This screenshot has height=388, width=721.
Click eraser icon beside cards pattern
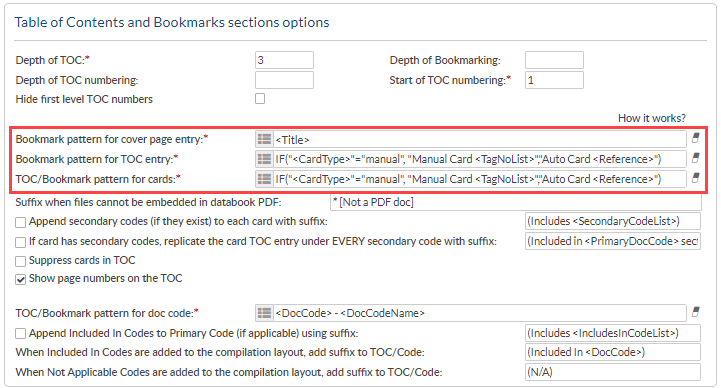pyautogui.click(x=696, y=178)
